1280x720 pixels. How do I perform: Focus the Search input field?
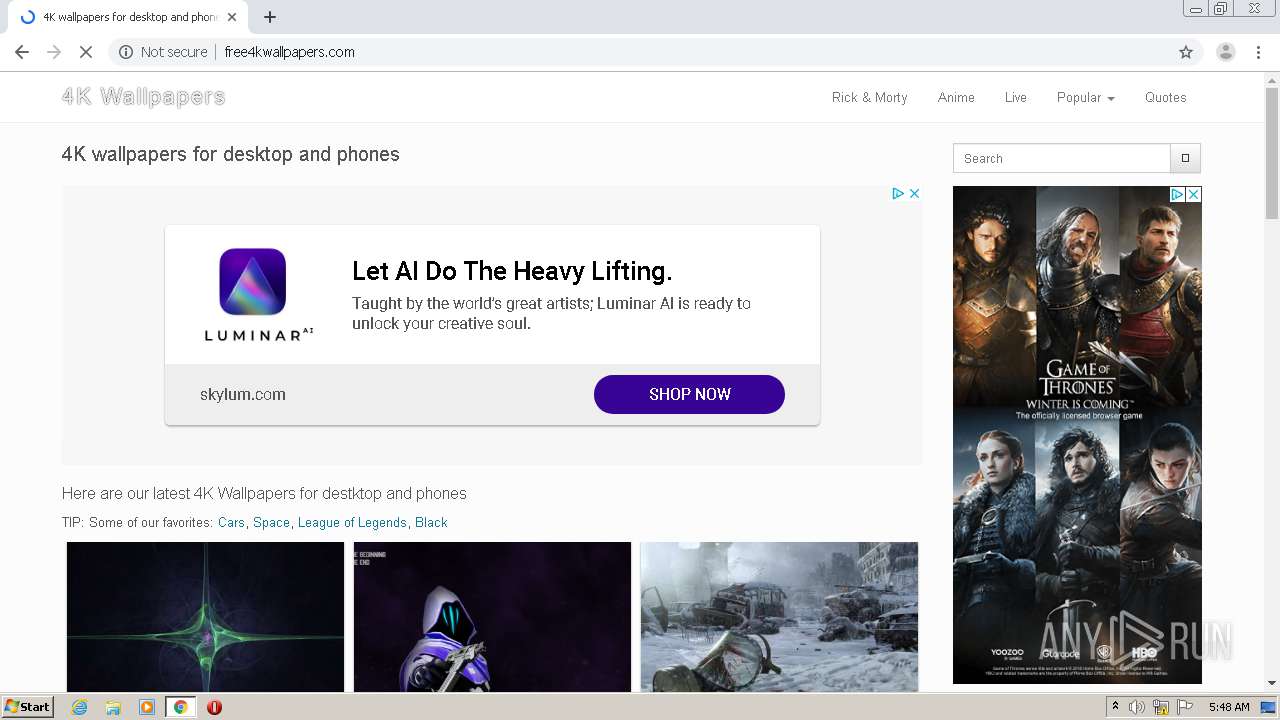[1061, 158]
